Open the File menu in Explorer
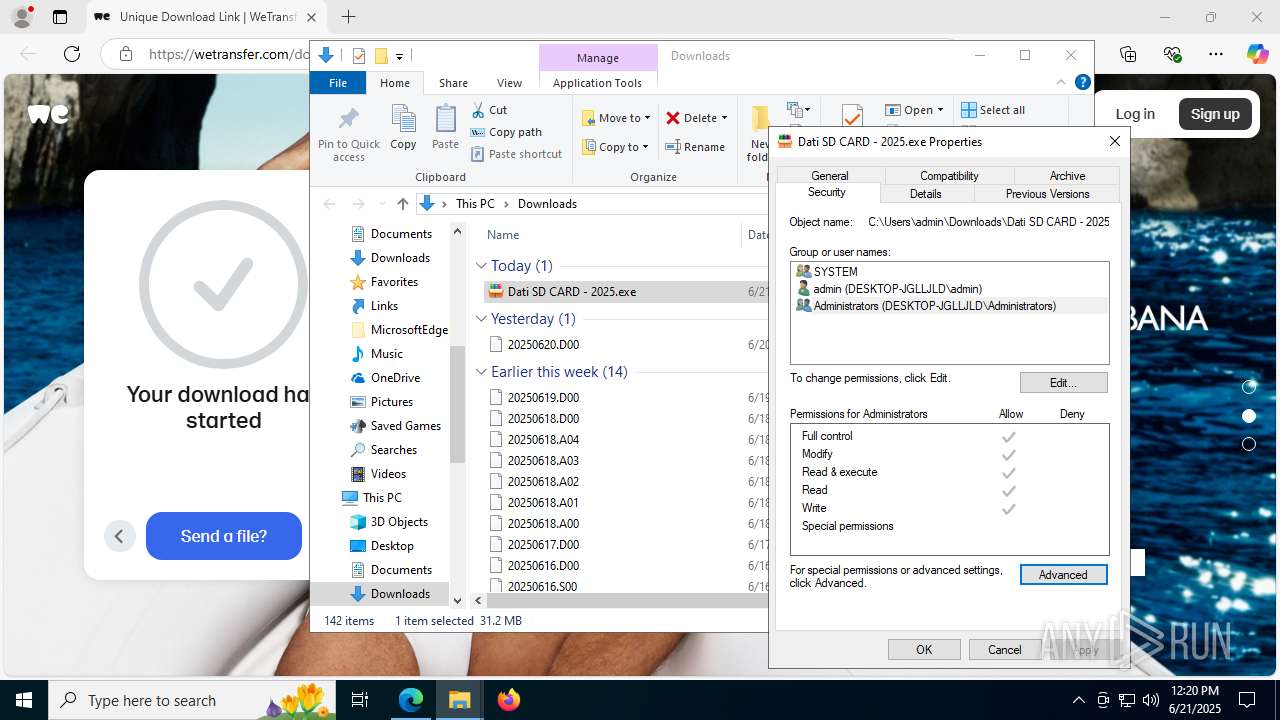 [x=338, y=83]
